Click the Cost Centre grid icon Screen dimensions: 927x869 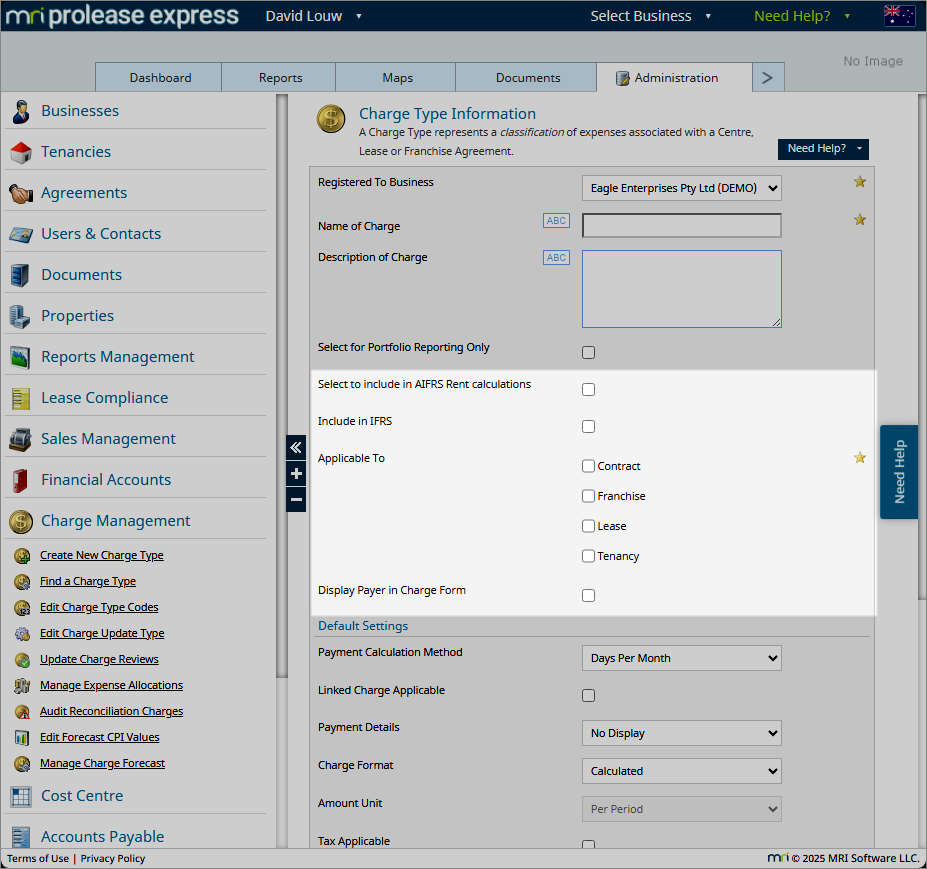pyautogui.click(x=21, y=796)
